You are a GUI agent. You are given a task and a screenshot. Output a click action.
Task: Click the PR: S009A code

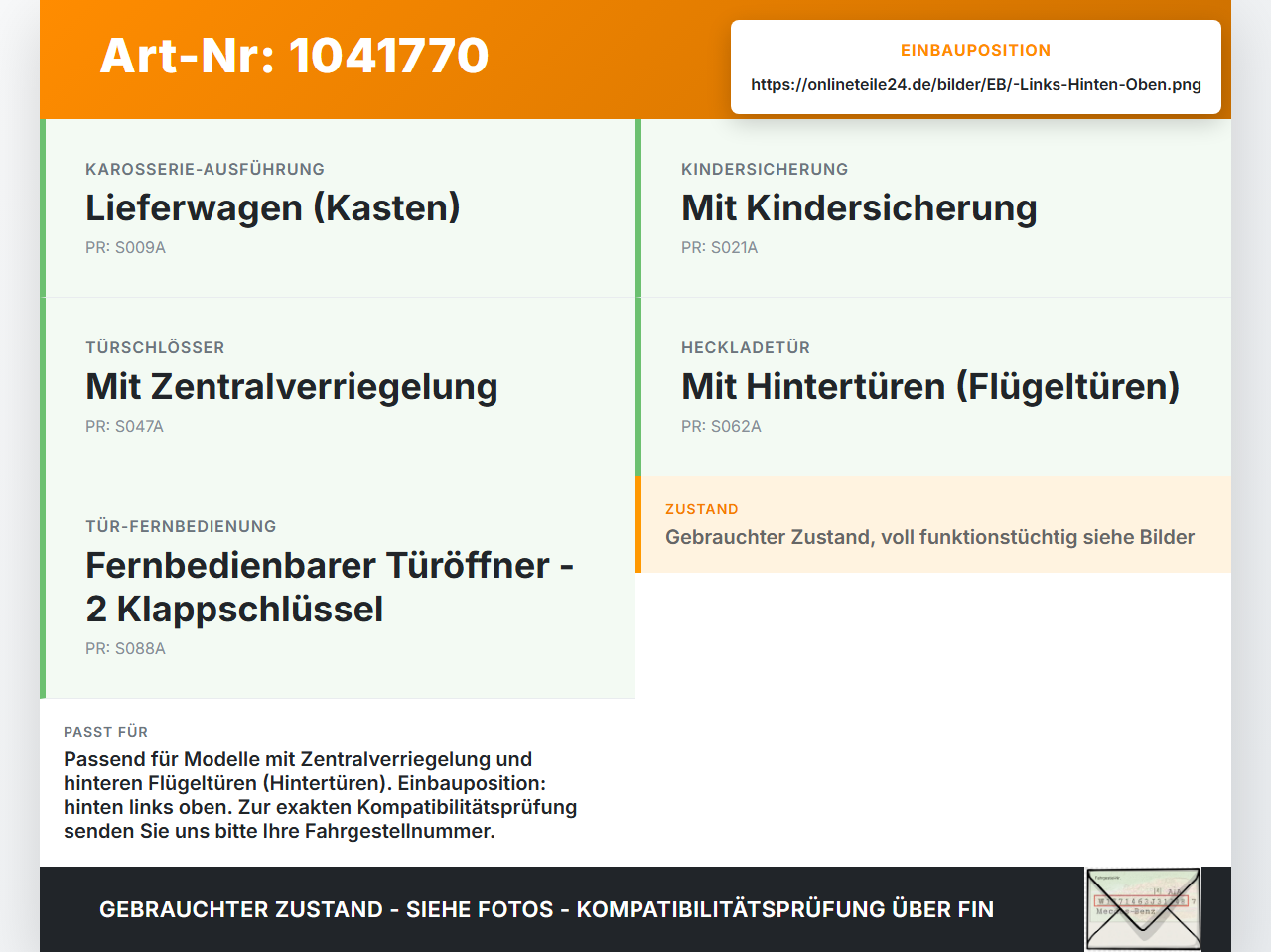coord(125,247)
